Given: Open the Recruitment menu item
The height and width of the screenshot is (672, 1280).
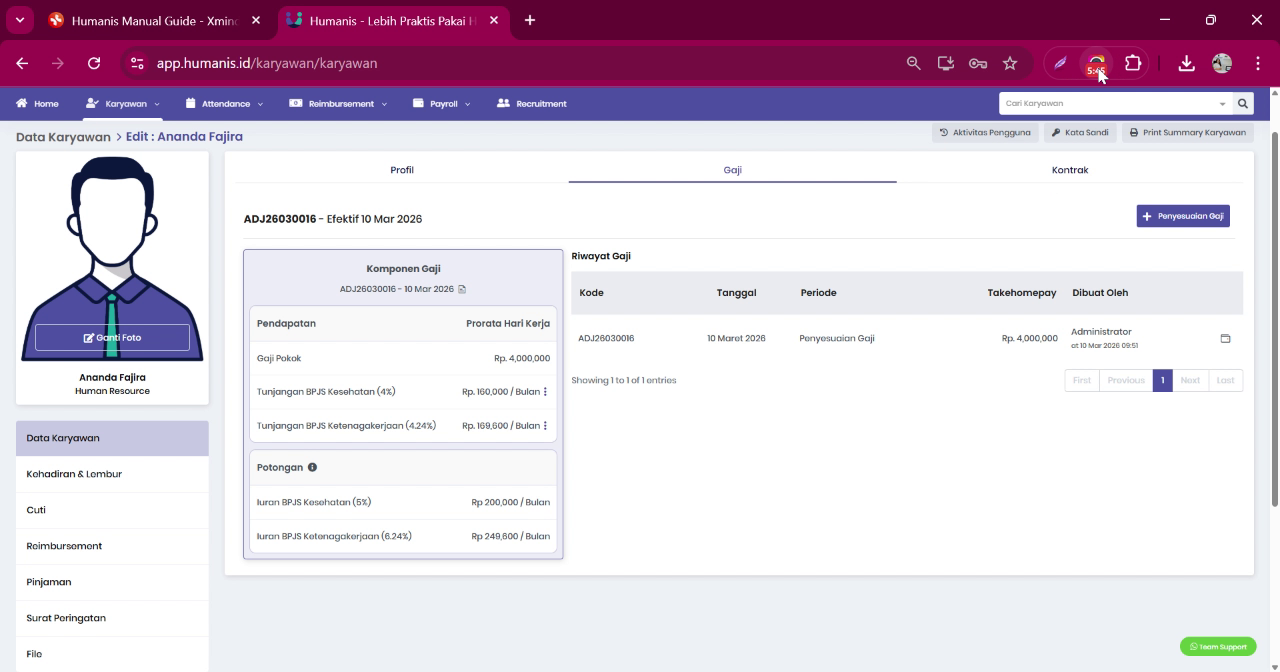Looking at the screenshot, I should point(531,103).
